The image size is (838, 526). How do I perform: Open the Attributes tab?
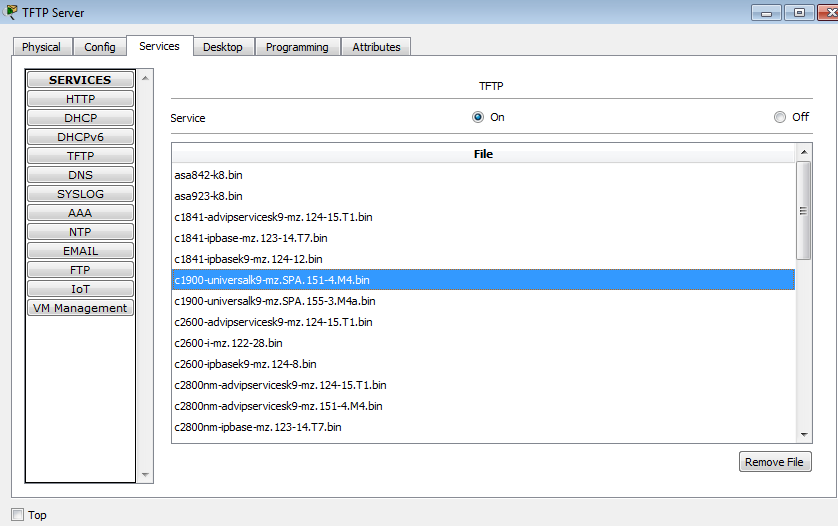click(376, 47)
